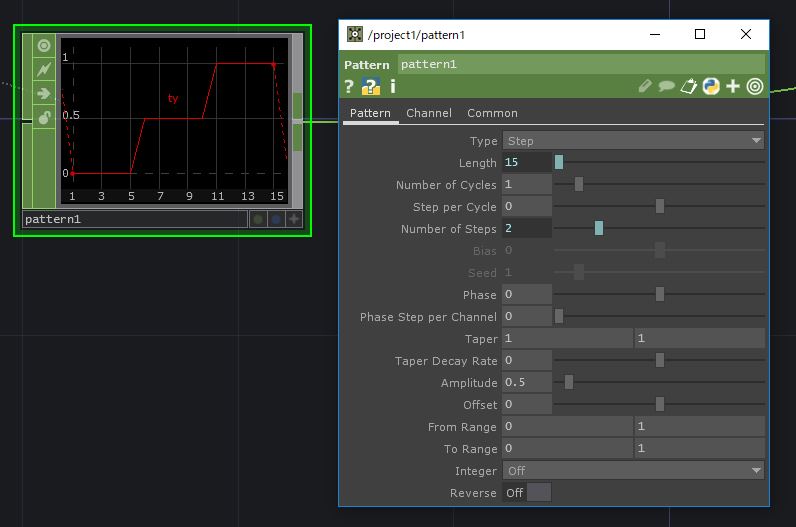
Task: Click the bypass flag on pattern1 node
Action: [44, 69]
